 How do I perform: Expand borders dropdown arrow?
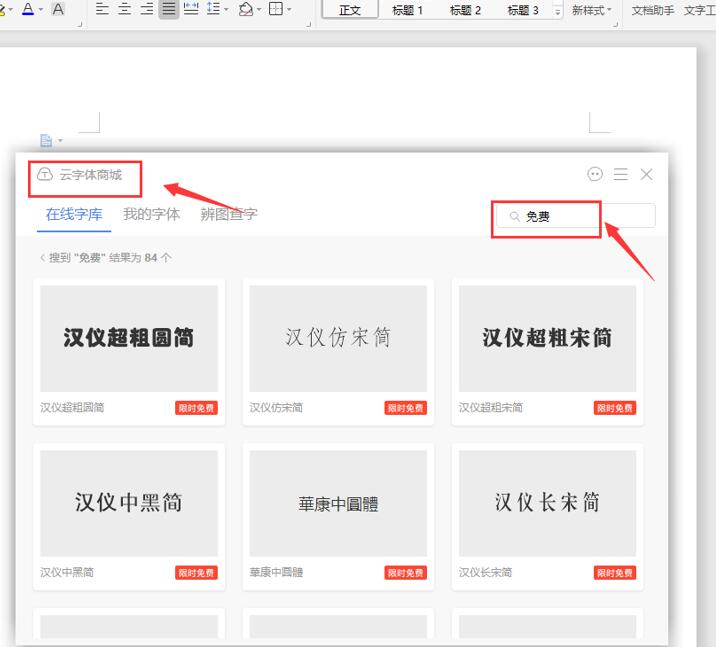[x=289, y=10]
